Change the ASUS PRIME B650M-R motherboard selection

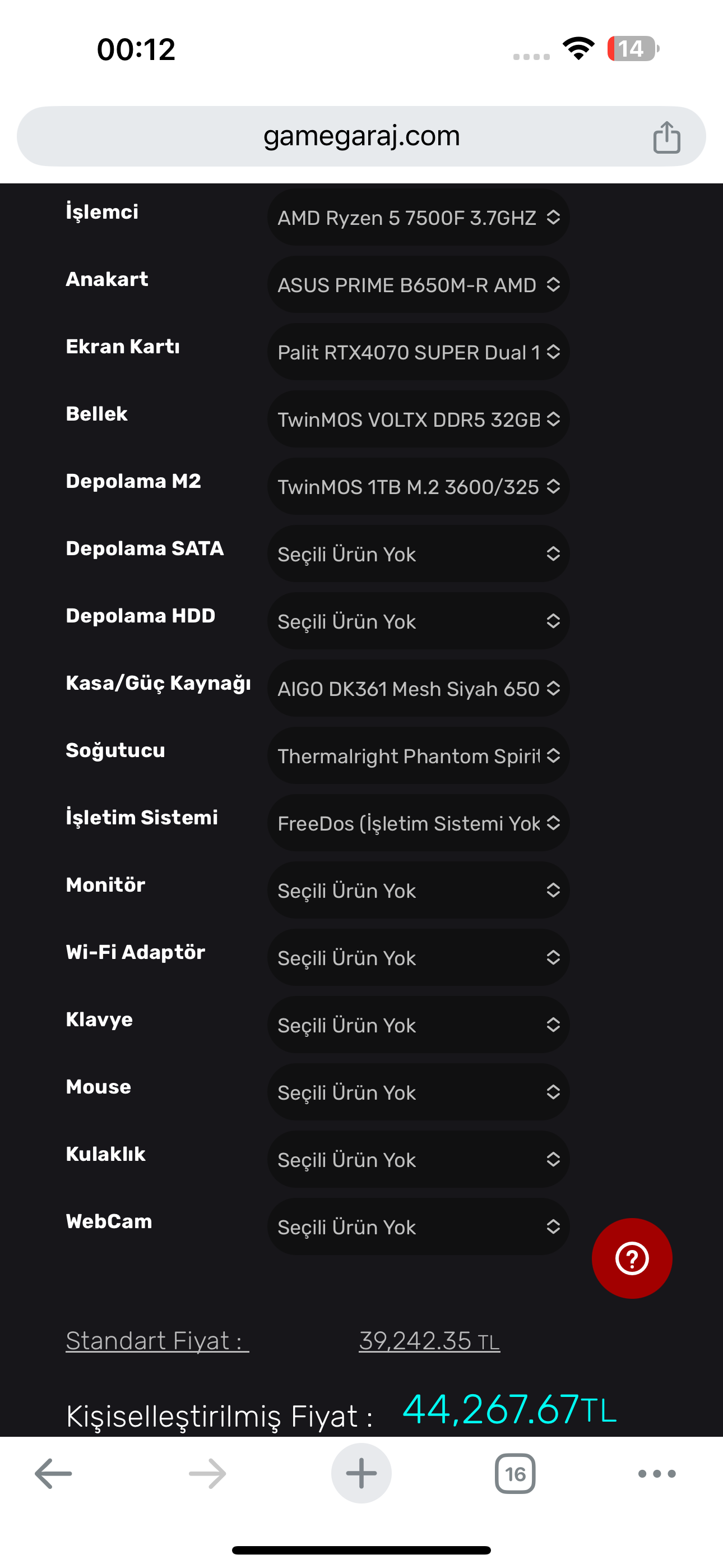[x=418, y=285]
